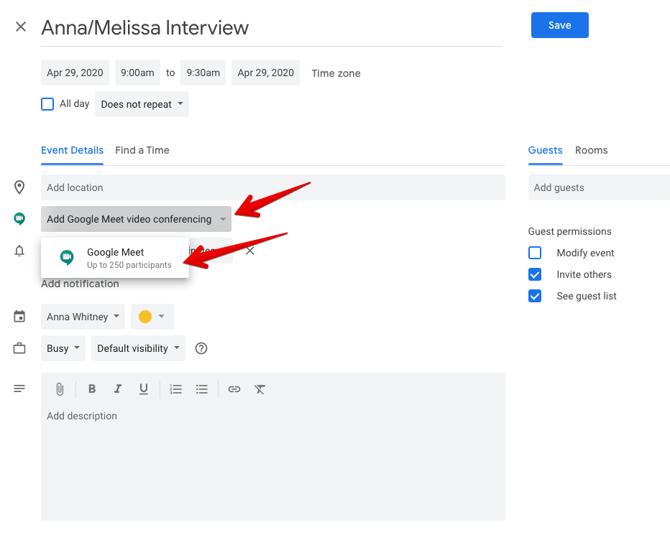Insert a bulleted list in description

point(202,389)
